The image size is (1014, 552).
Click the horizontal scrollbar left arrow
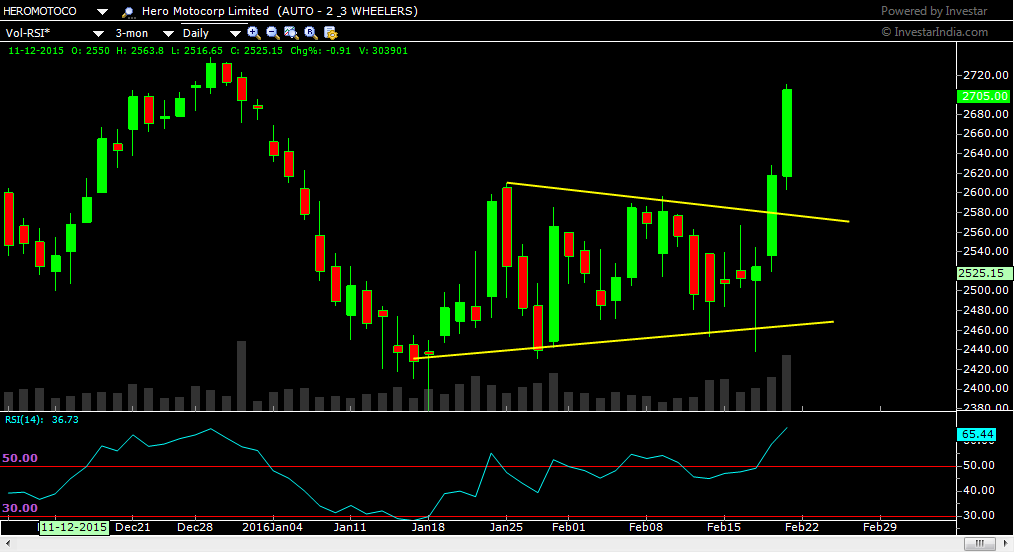(7, 544)
